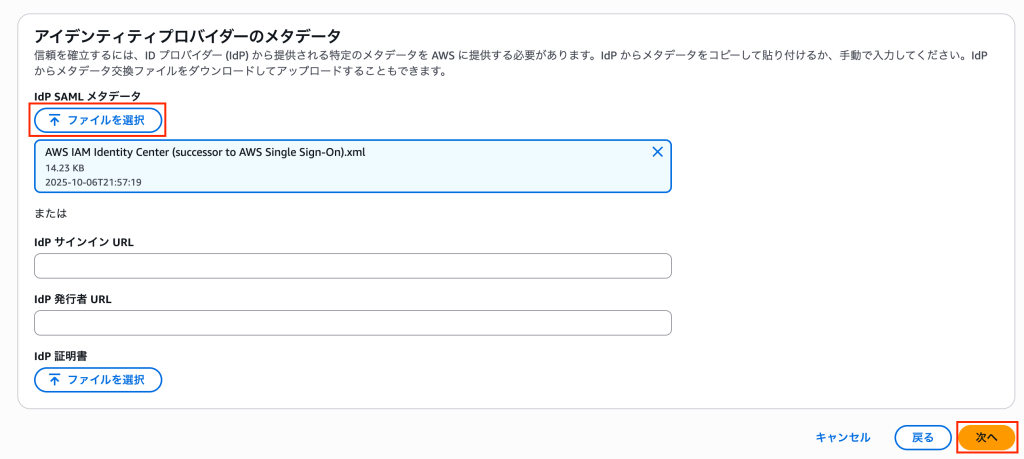The image size is (1024, 459).
Task: Remove the uploaded XML file with the X icon
Action: (x=657, y=152)
